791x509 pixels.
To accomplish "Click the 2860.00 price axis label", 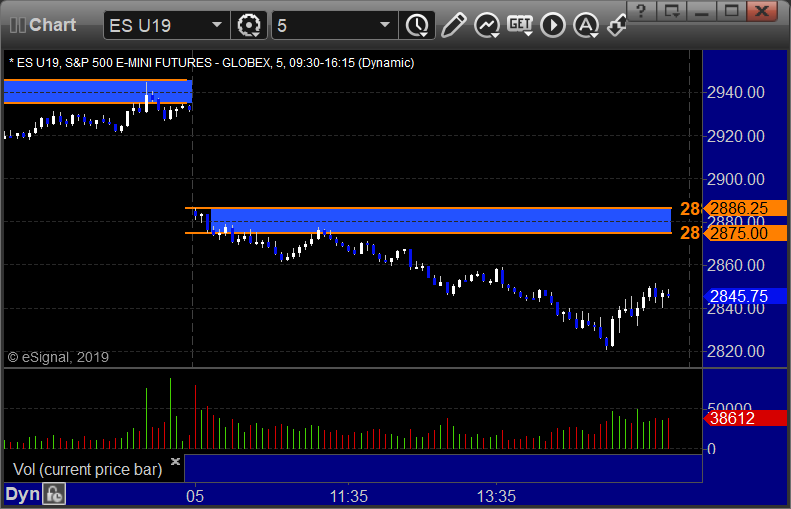I will tap(736, 265).
